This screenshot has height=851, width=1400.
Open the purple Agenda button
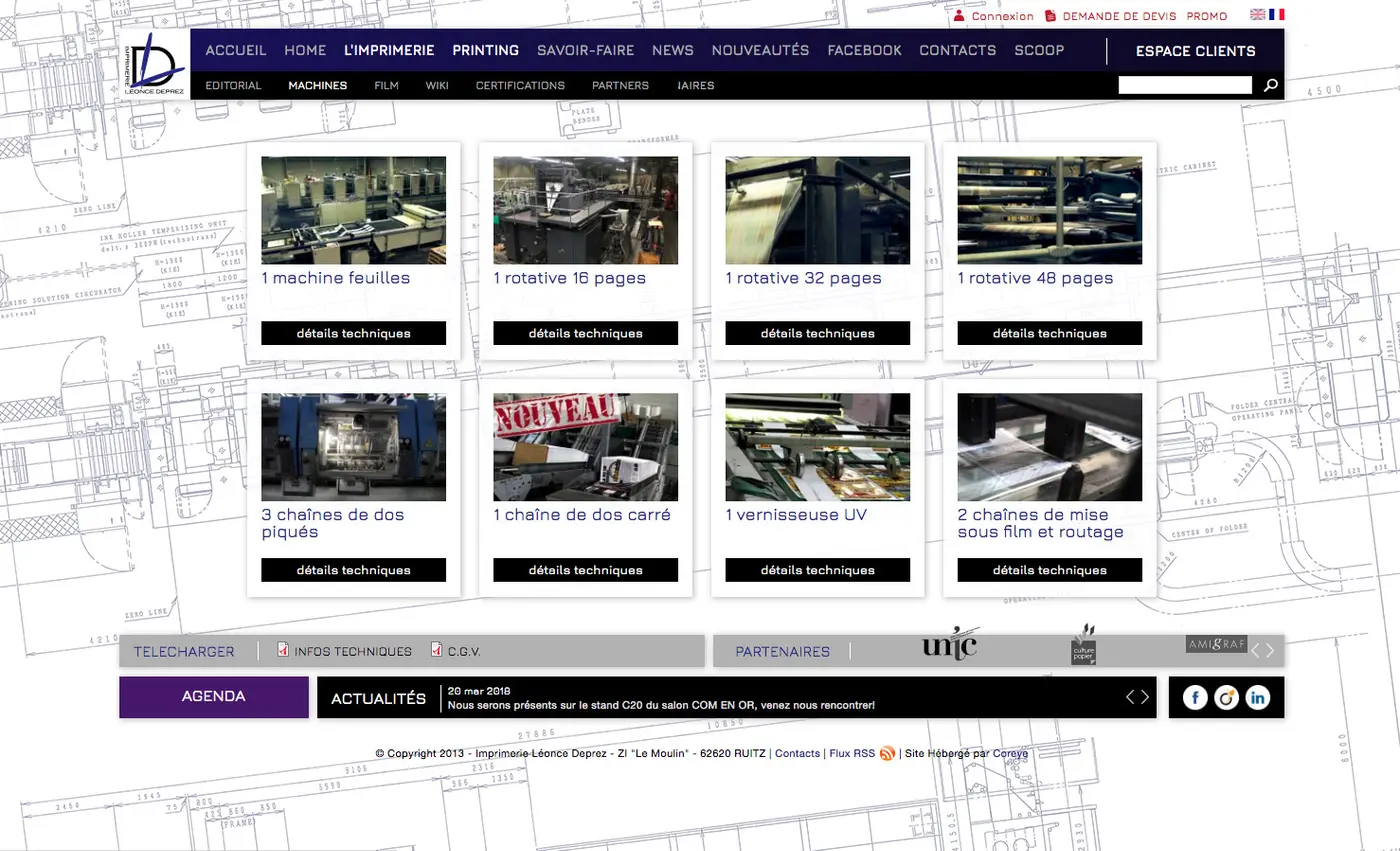[x=214, y=697]
